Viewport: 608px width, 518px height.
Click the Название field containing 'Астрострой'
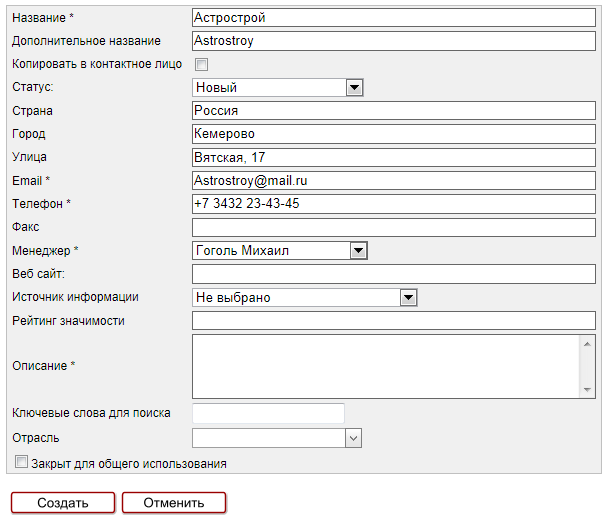(392, 18)
